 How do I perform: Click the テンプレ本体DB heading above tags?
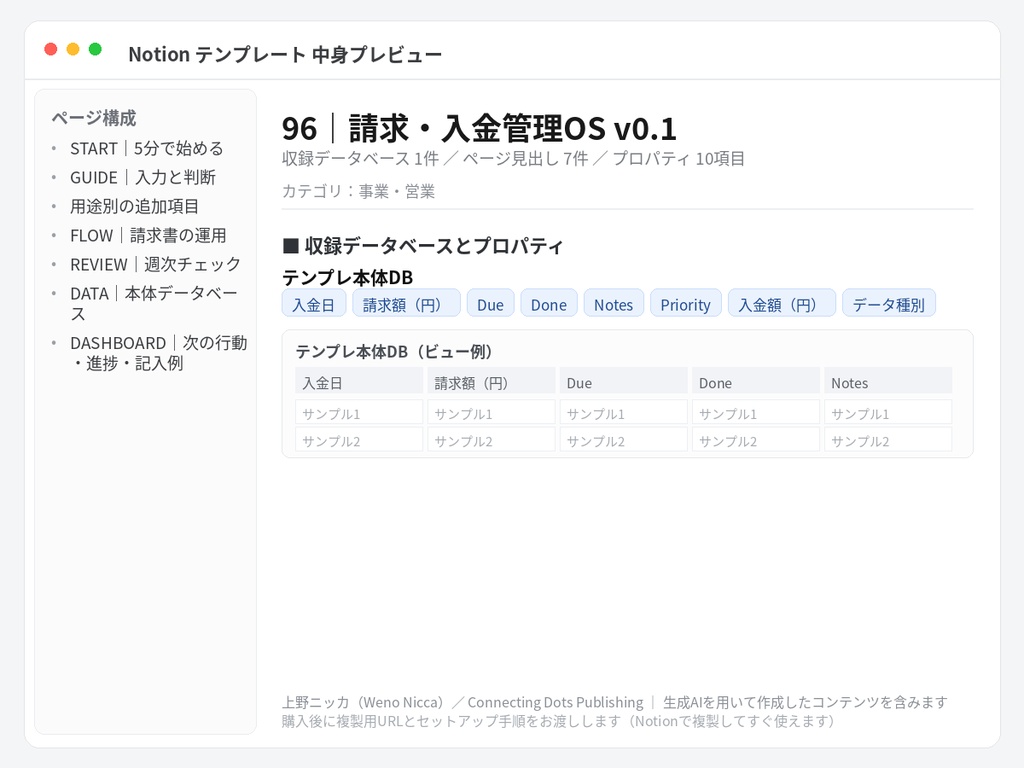click(x=347, y=278)
